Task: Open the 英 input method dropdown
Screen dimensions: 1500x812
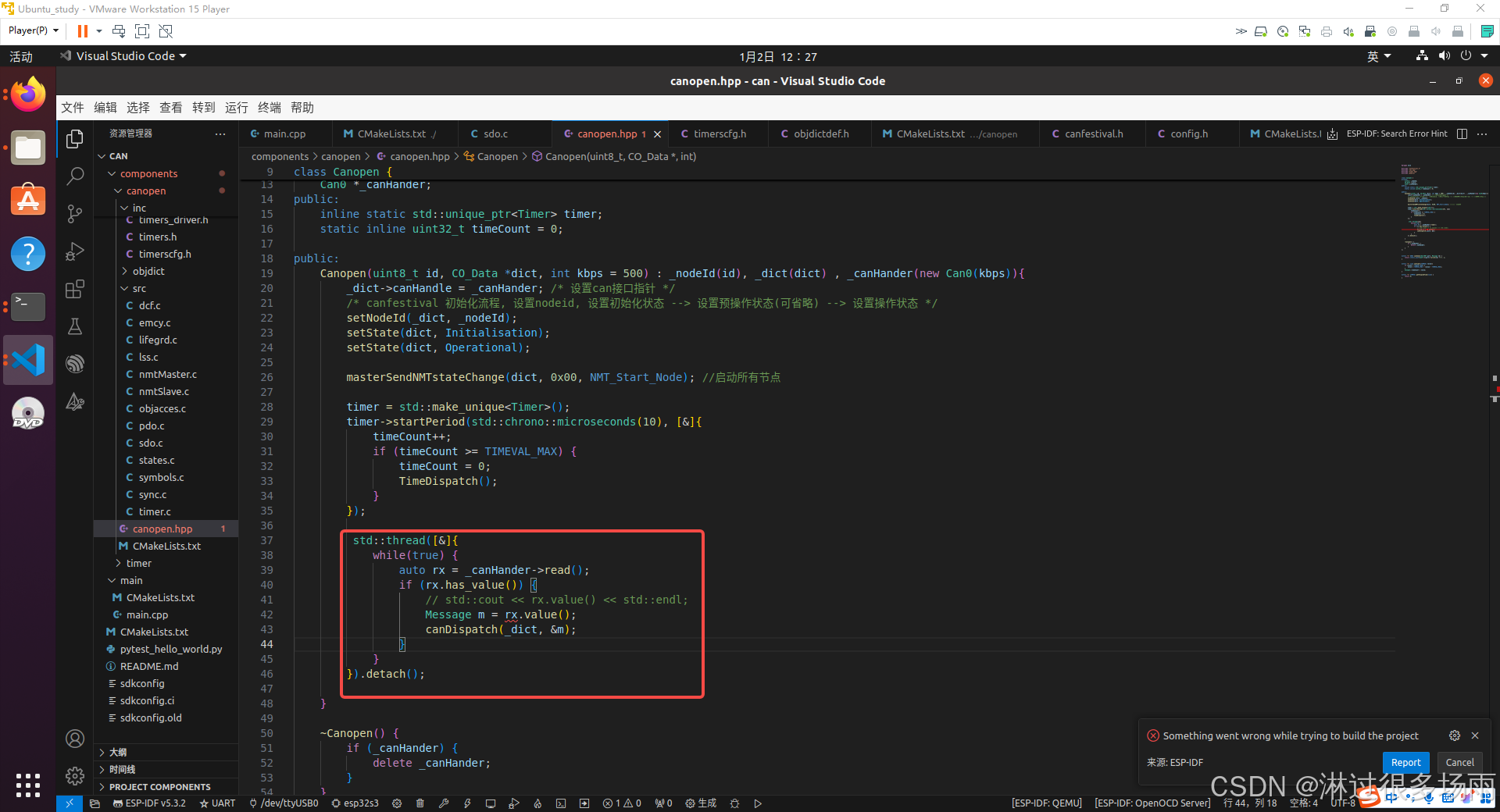Action: click(x=1379, y=56)
